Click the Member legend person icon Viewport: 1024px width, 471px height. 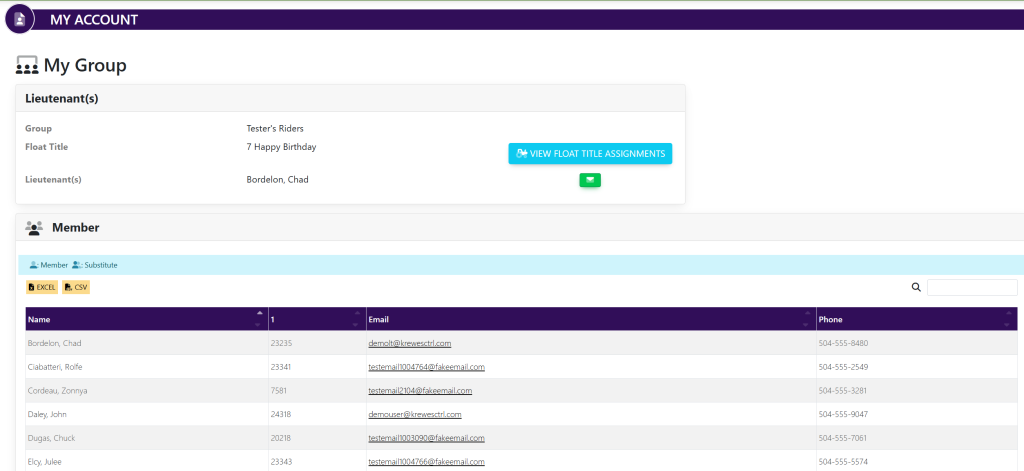pos(34,265)
